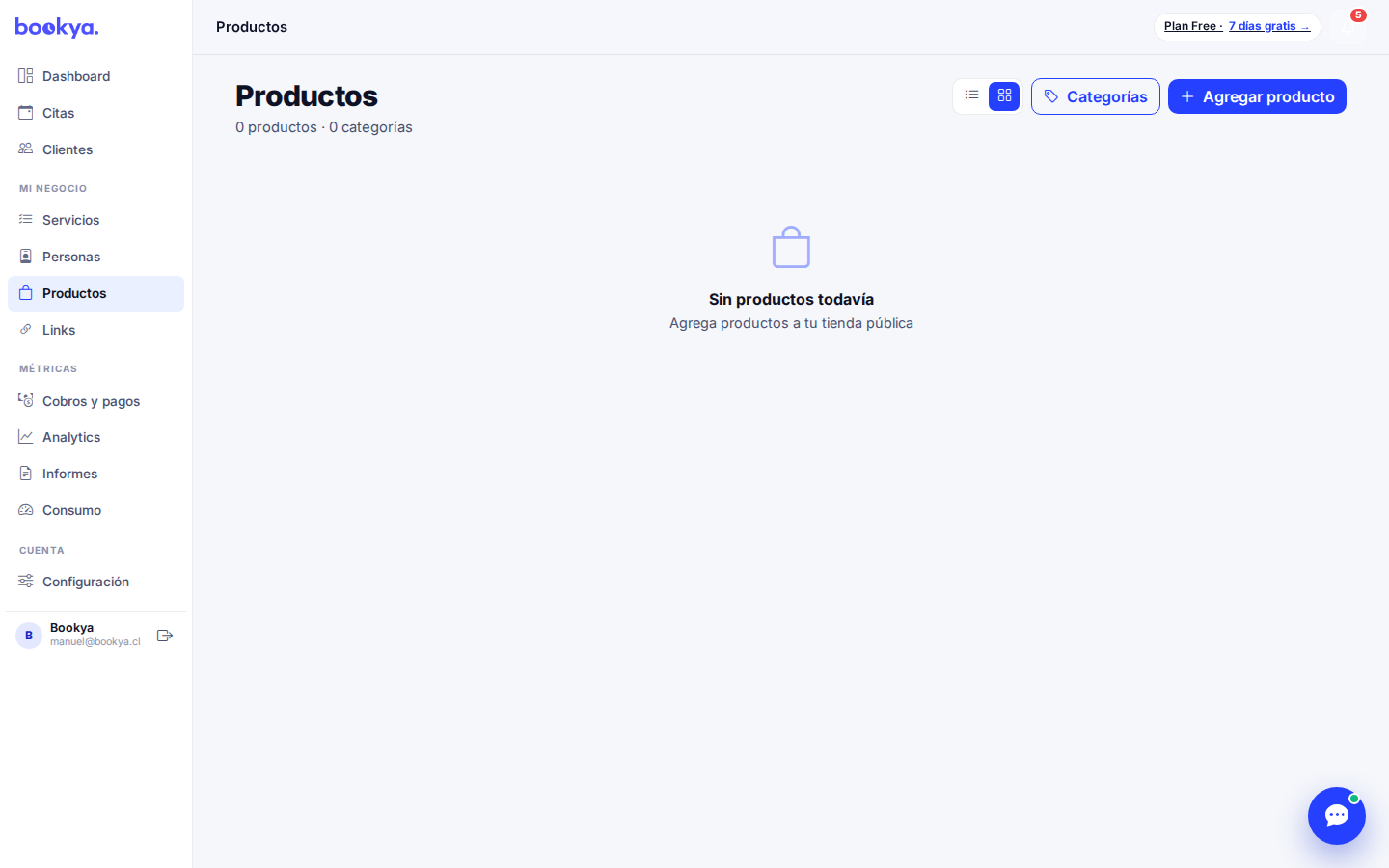Click 'Agrega productos a tu tienda pública'
This screenshot has width=1389, height=868.
pos(791,323)
